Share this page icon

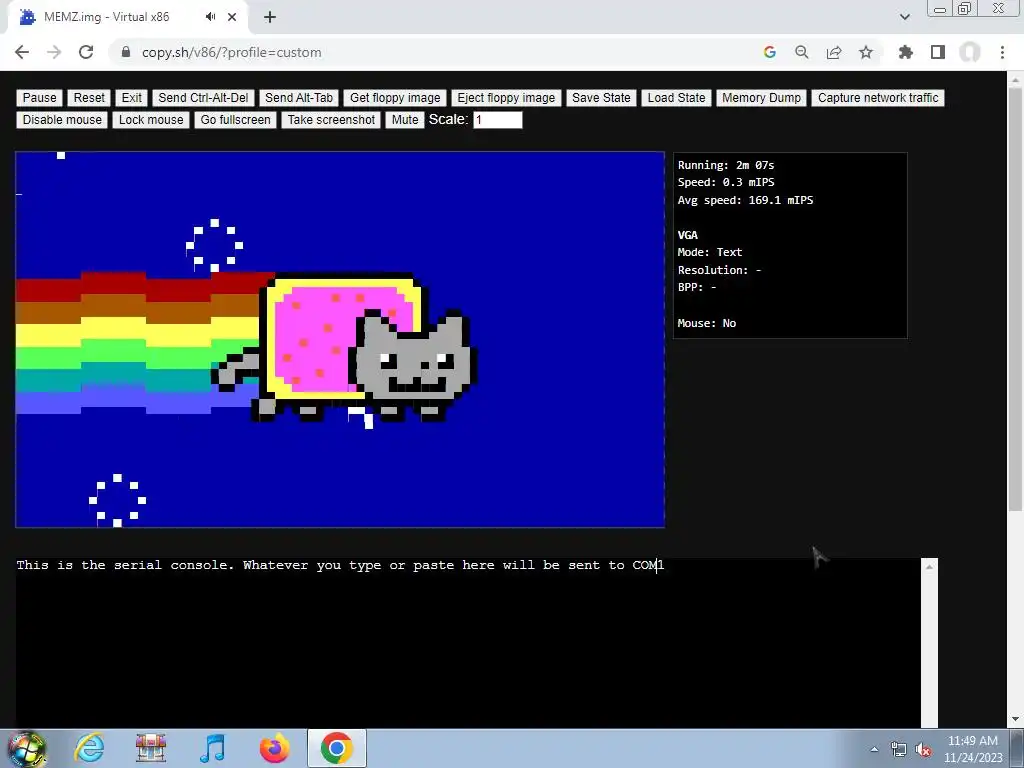click(834, 52)
